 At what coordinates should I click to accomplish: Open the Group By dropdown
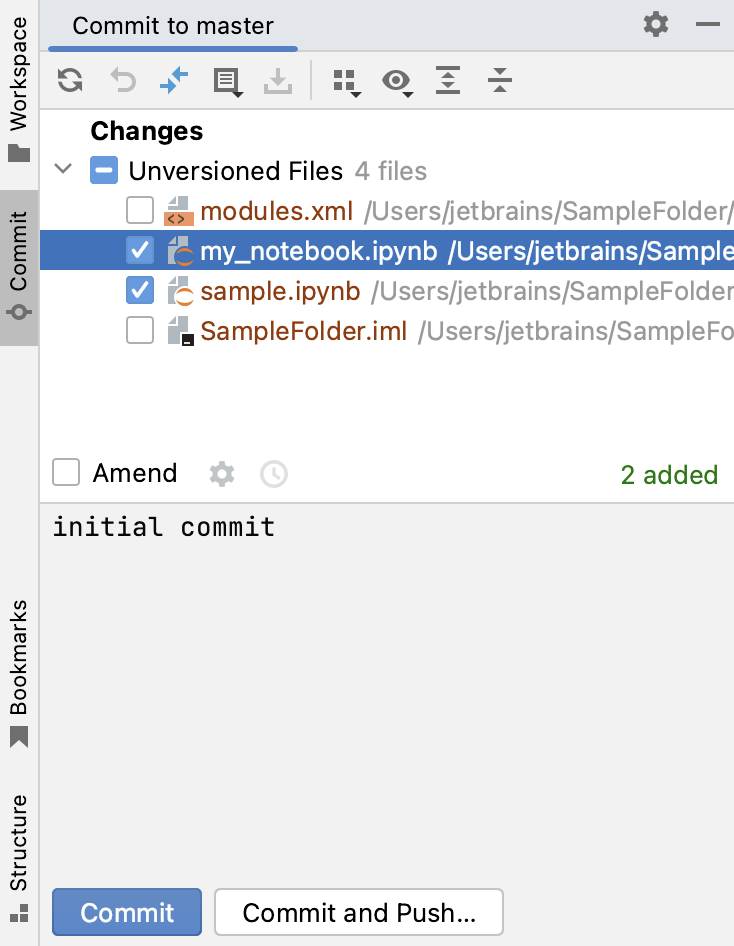[x=345, y=81]
